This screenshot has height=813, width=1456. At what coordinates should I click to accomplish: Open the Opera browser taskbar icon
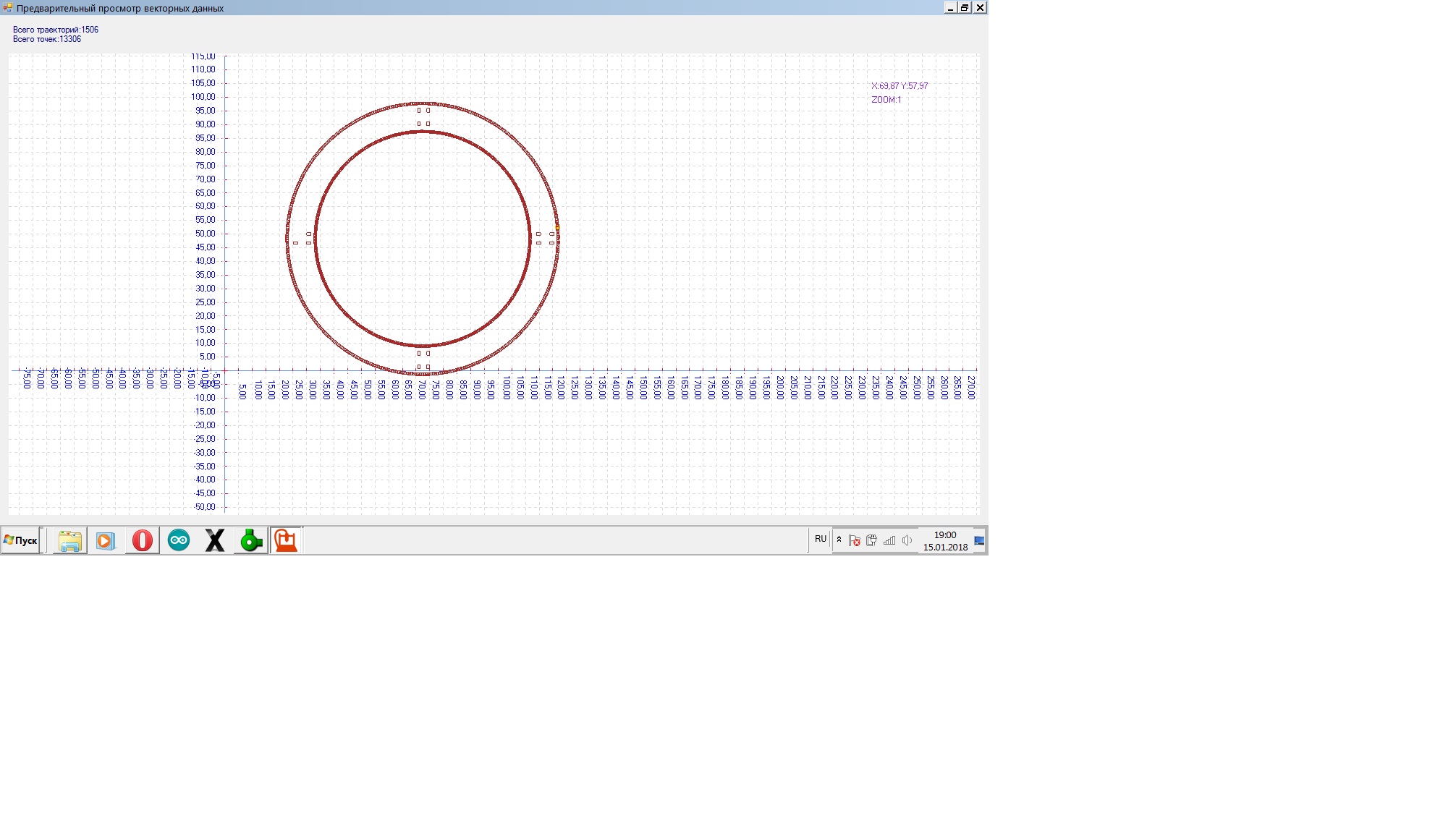click(x=143, y=540)
